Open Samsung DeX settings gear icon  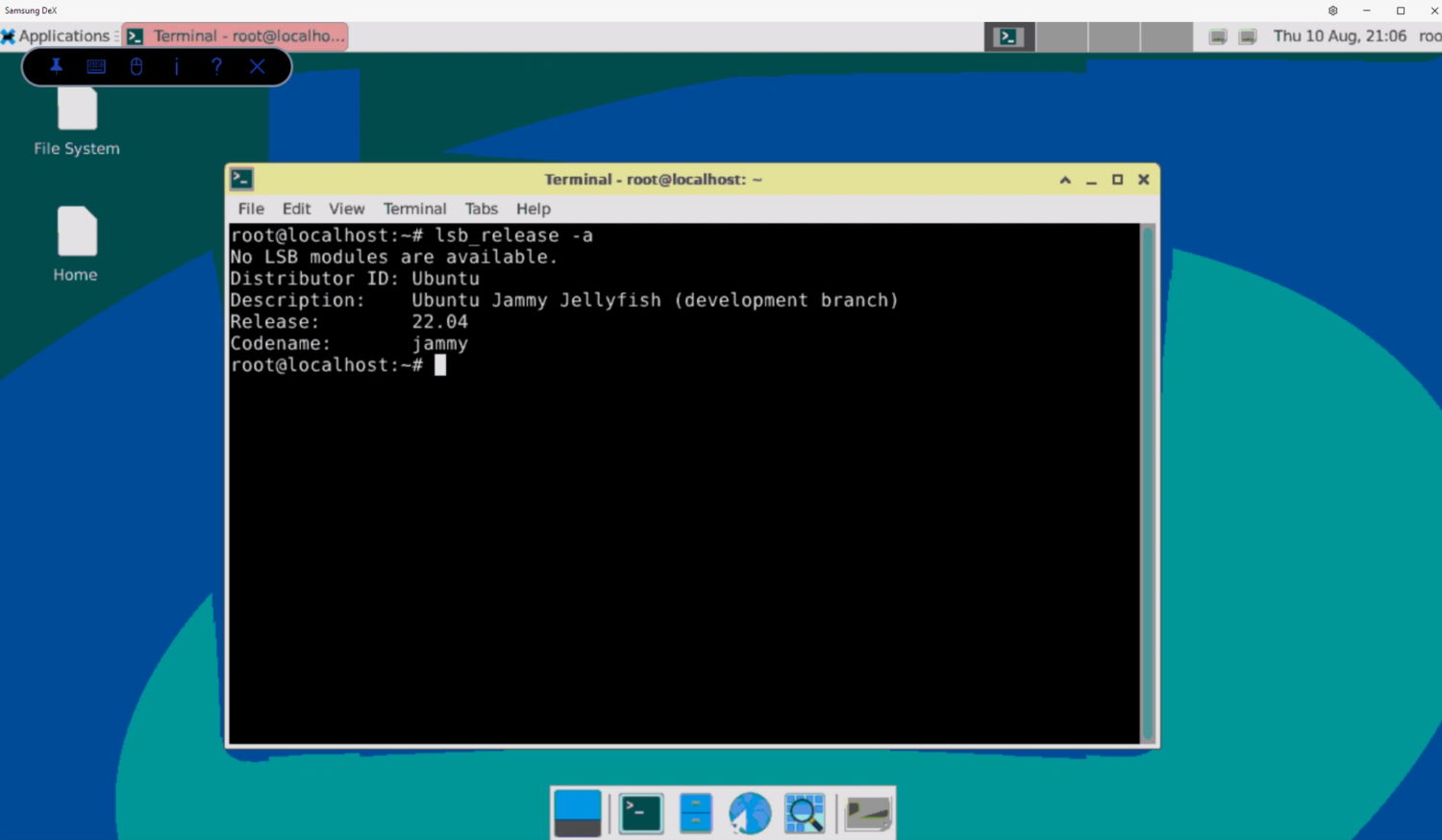[x=1332, y=11]
